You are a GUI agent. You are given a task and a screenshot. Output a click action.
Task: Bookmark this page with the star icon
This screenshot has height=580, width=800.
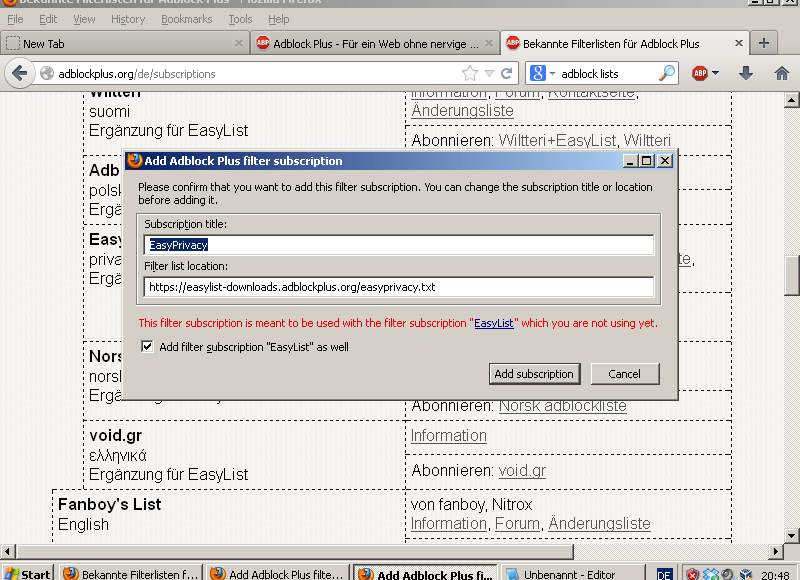(470, 73)
